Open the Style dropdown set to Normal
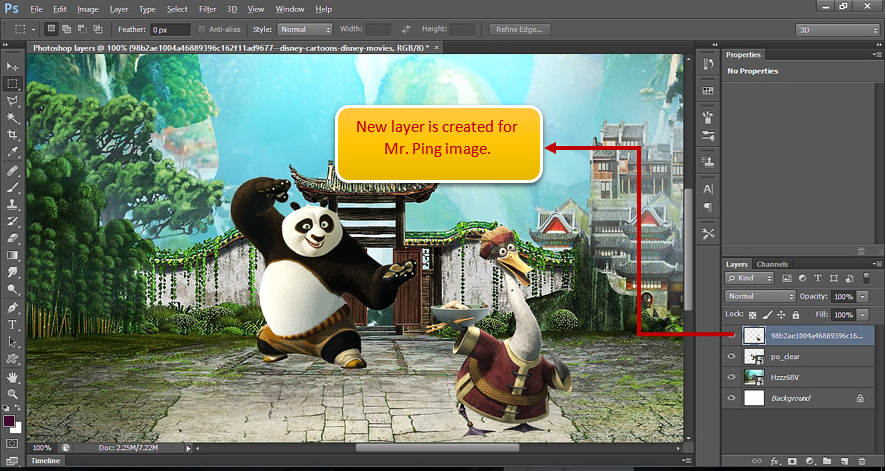 [305, 29]
